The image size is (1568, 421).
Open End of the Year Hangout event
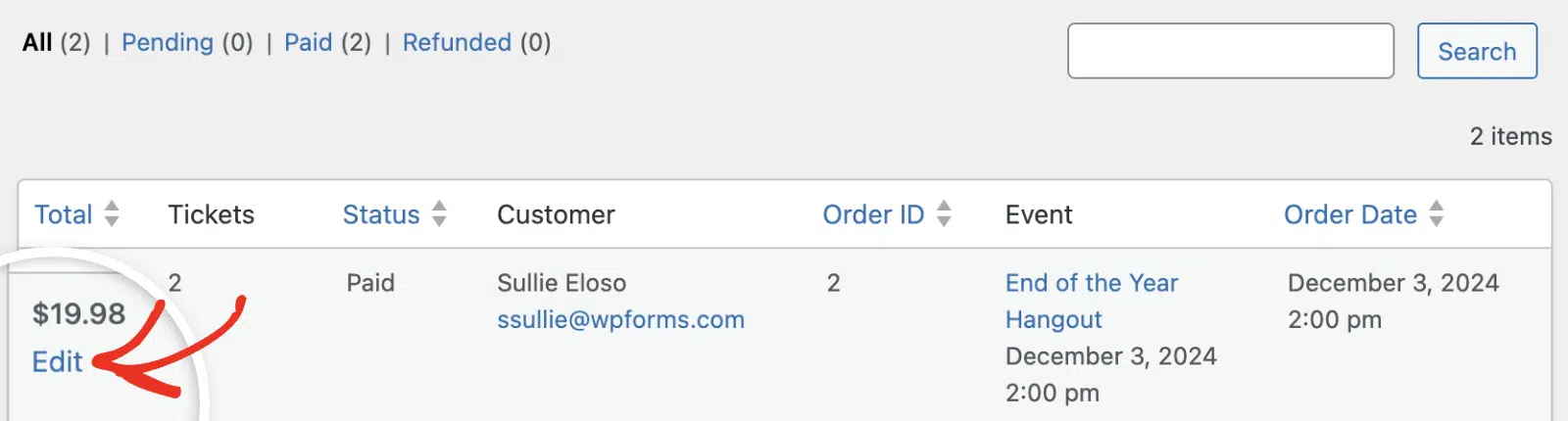pyautogui.click(x=1092, y=301)
